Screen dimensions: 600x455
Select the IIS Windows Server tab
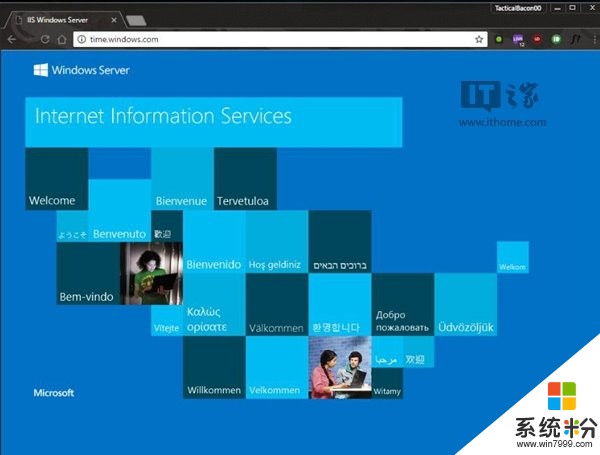point(64,20)
